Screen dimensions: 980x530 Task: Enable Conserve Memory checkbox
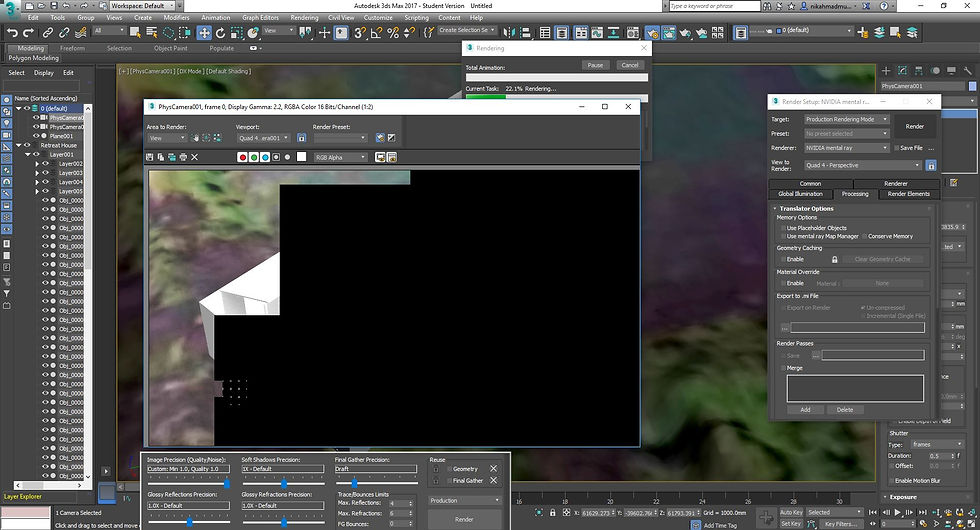coord(864,236)
